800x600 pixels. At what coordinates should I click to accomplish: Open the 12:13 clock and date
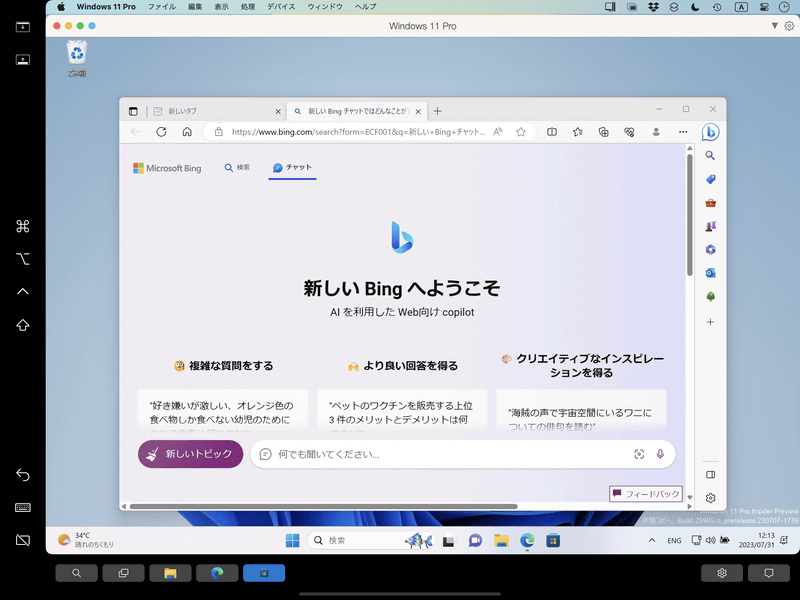[756, 540]
